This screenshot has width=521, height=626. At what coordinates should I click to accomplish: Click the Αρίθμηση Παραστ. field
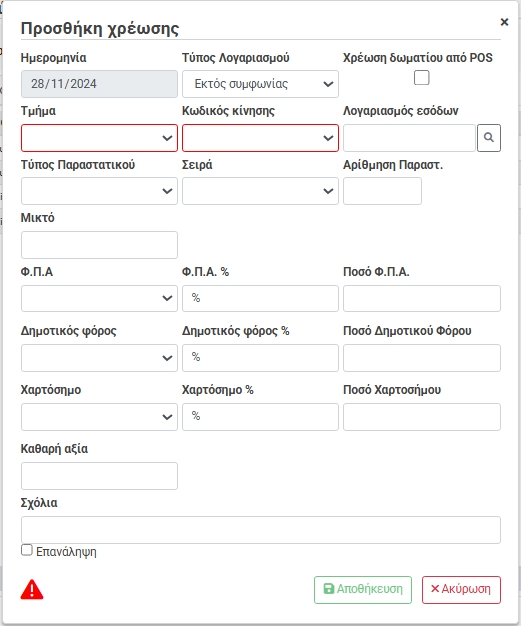[382, 191]
